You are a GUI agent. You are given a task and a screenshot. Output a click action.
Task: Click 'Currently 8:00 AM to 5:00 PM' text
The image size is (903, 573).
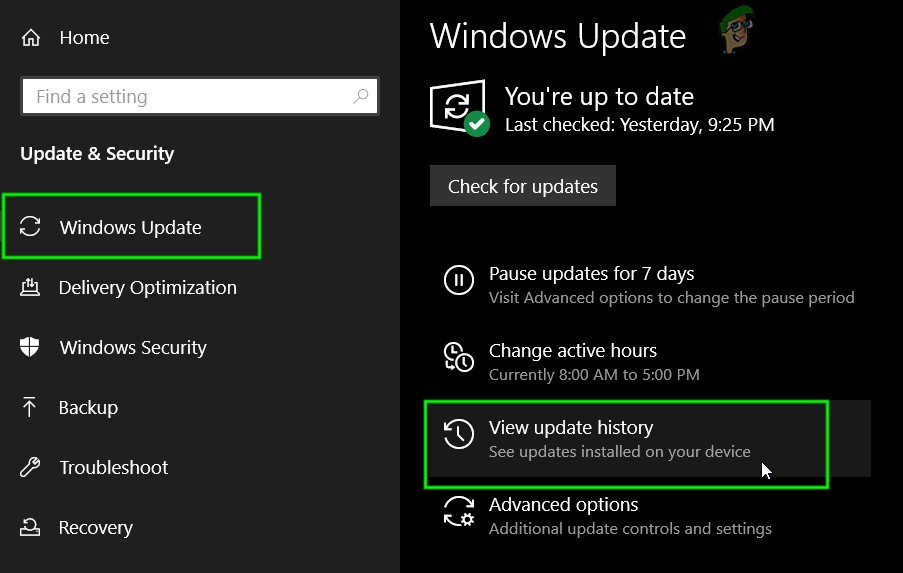pos(594,375)
